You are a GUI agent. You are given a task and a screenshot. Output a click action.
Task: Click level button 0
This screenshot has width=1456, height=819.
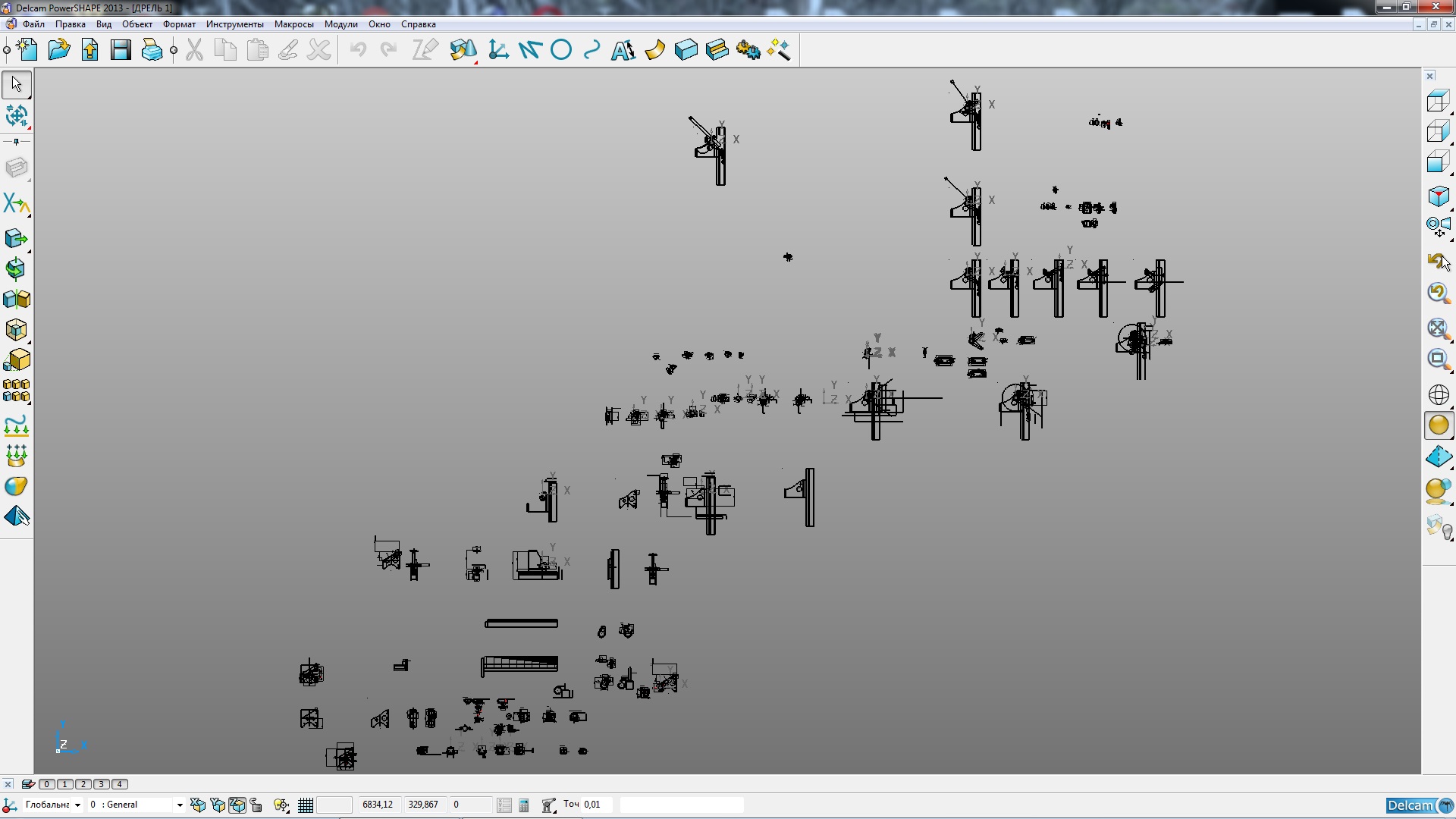(x=47, y=784)
